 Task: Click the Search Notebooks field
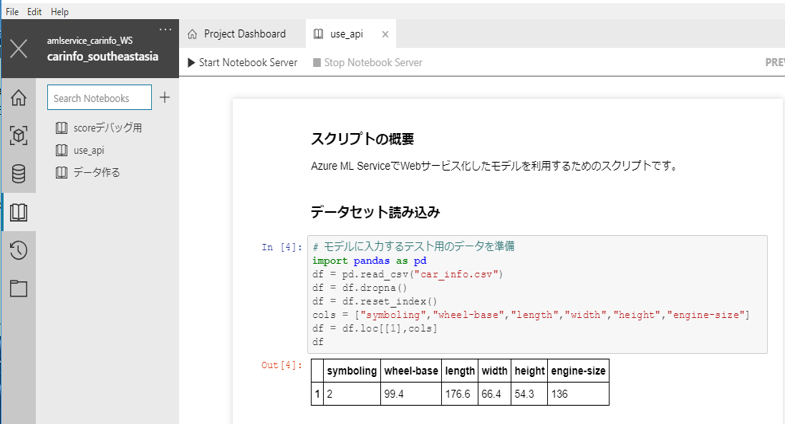99,97
